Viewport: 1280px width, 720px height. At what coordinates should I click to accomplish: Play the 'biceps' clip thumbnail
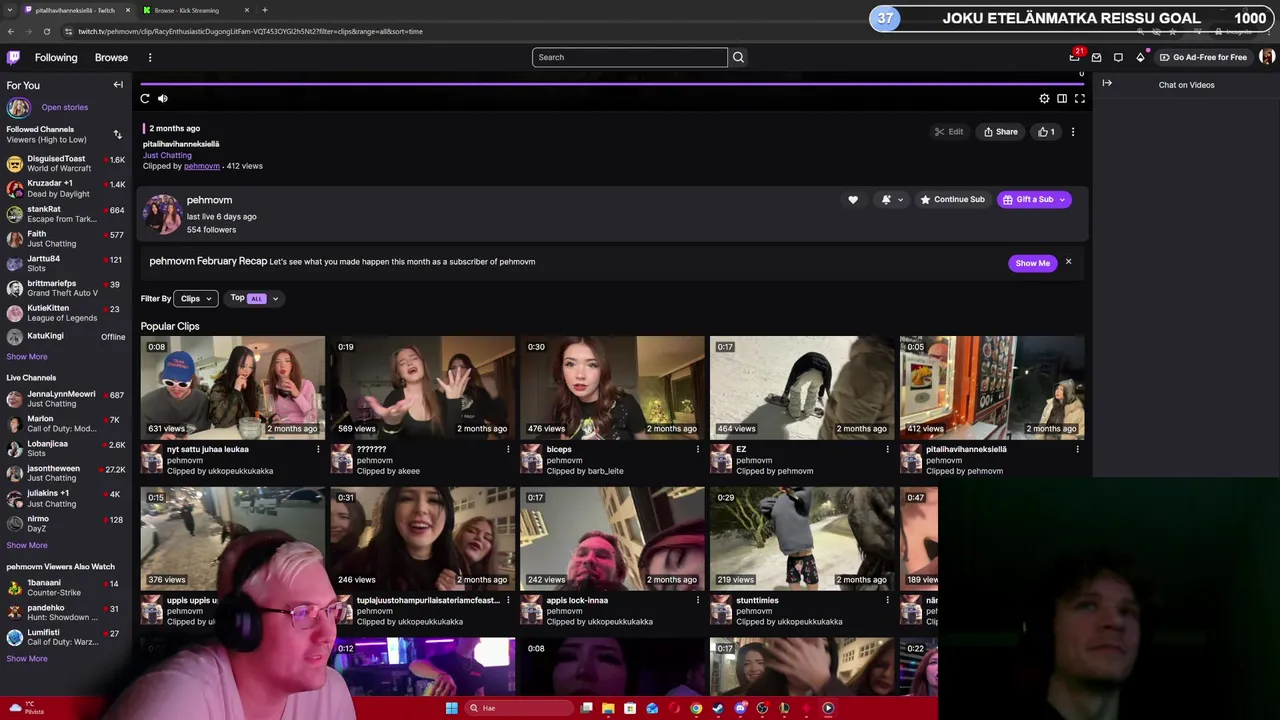tap(612, 388)
